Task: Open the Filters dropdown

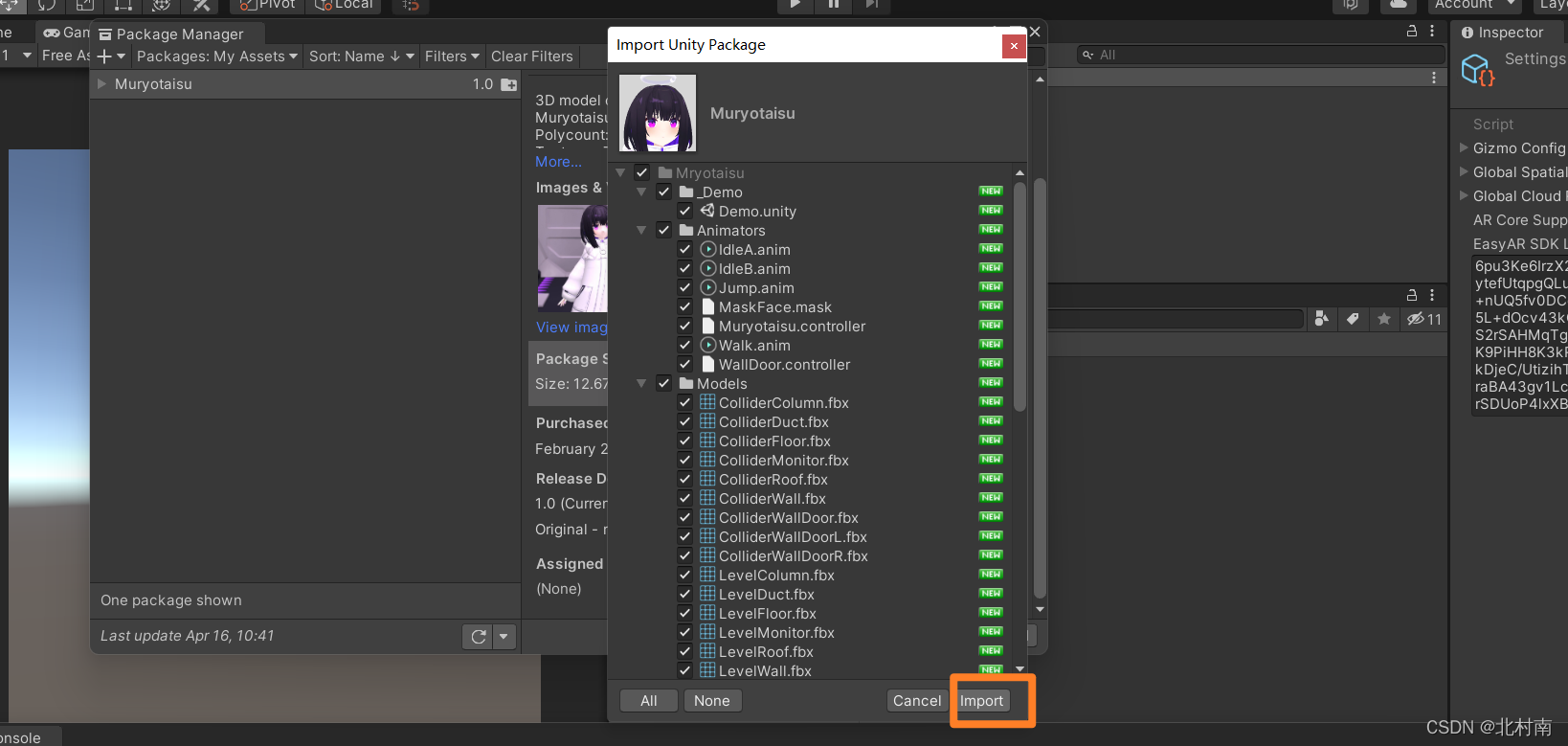Action: (x=452, y=57)
